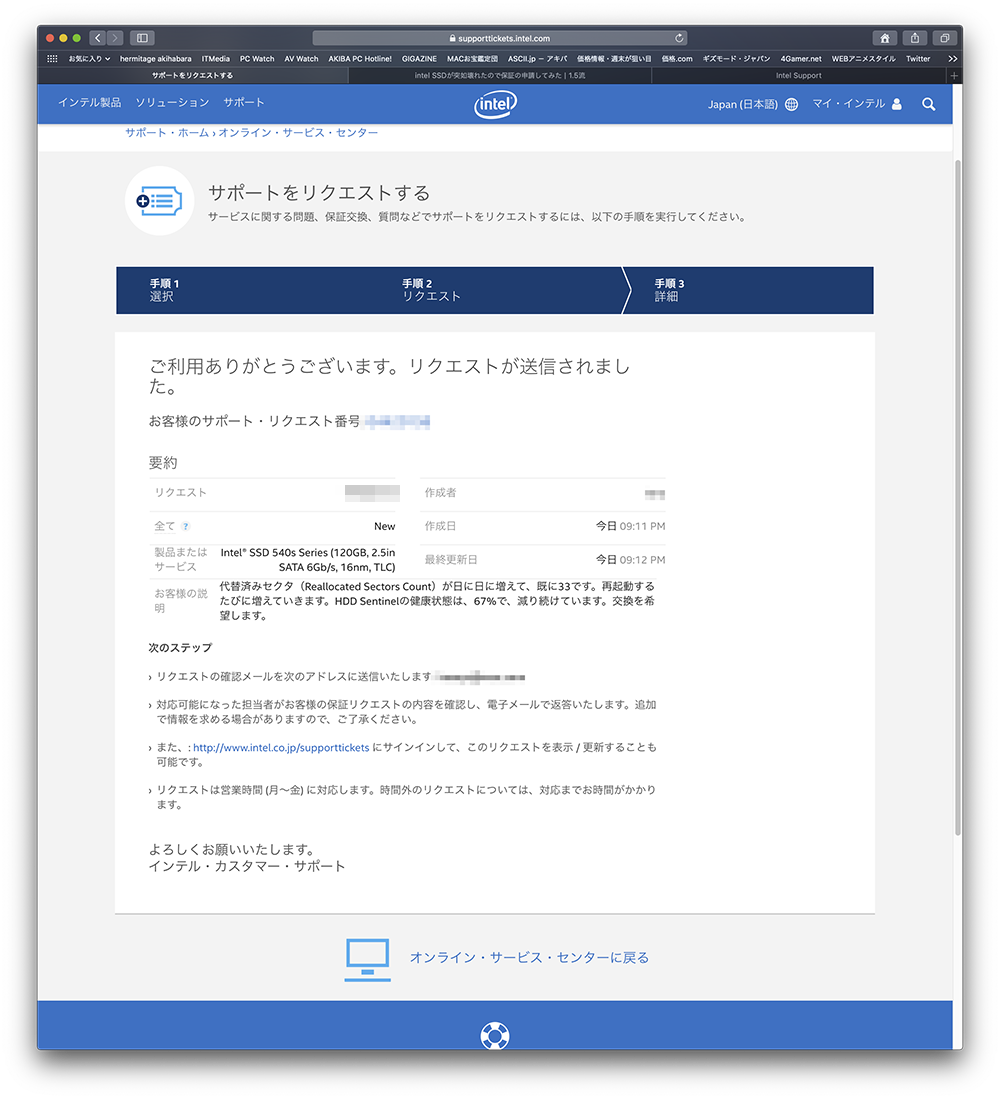
Task: Open the AV Watch bookmark
Action: [301, 59]
